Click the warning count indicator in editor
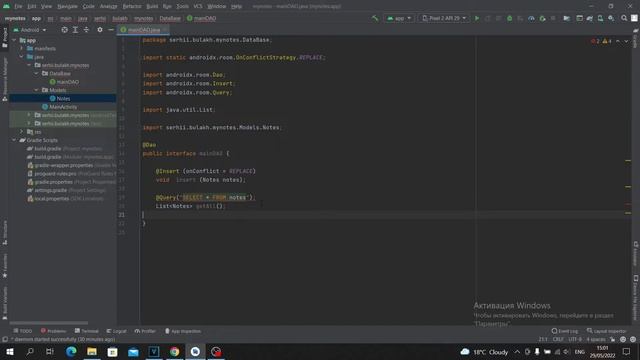The width and height of the screenshot is (640, 360). tap(607, 41)
